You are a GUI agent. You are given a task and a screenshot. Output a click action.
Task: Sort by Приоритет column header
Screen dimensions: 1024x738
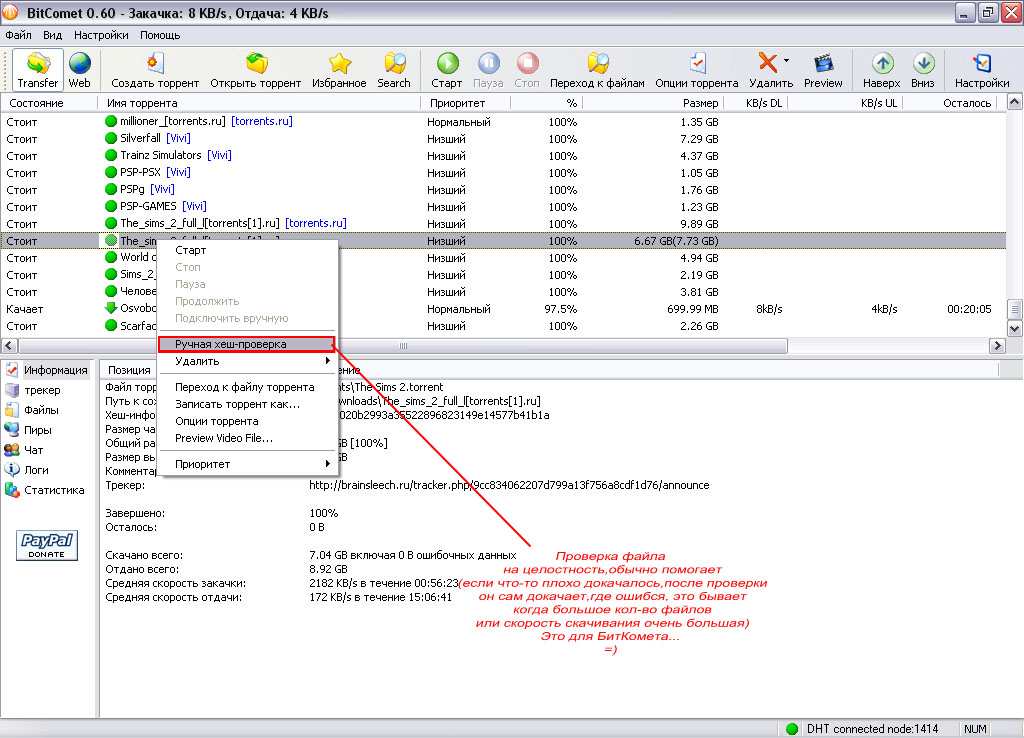(466, 103)
